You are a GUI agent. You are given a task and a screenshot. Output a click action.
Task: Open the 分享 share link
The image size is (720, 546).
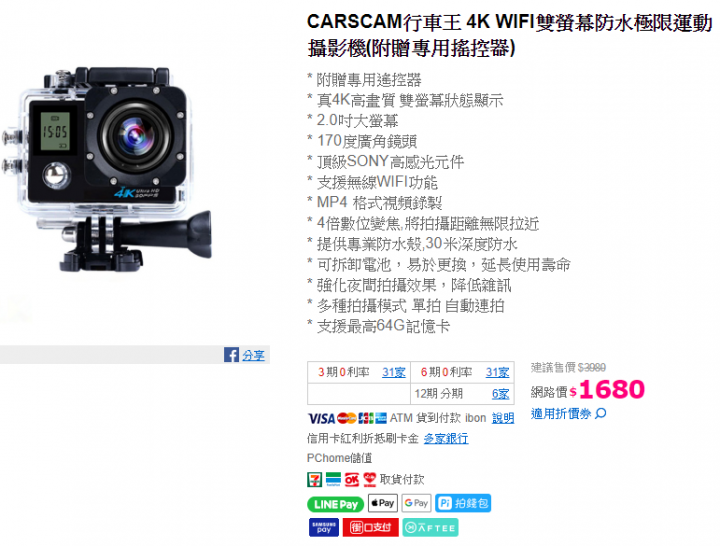click(x=253, y=355)
